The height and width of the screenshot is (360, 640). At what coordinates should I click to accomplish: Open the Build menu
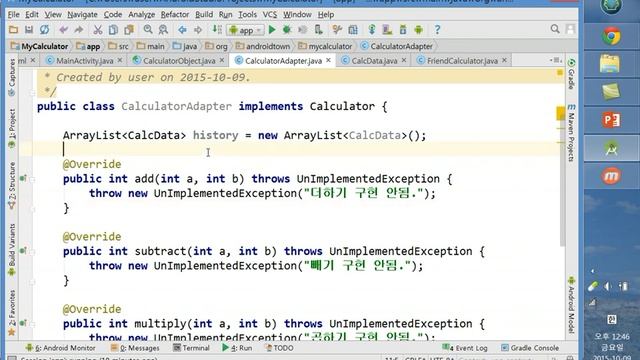coord(204,15)
